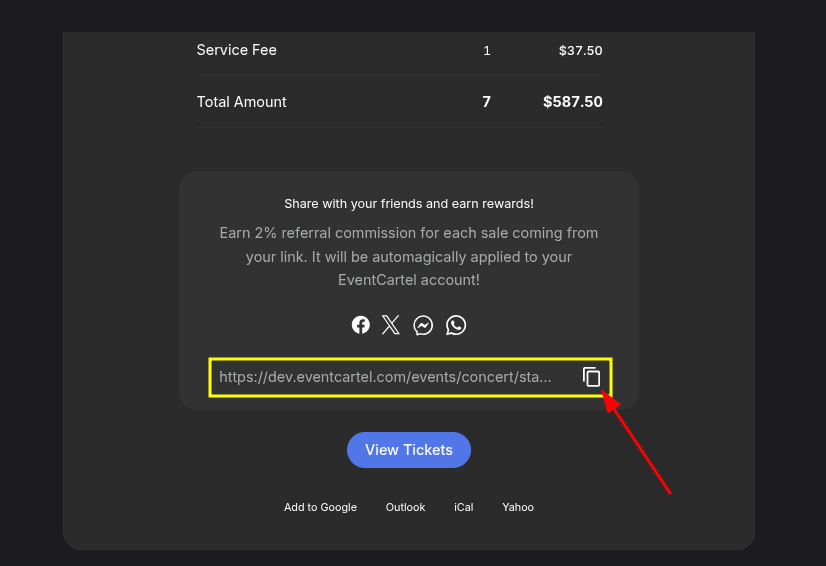This screenshot has height=566, width=826.
Task: Select the $587.50 total price
Action: (573, 102)
